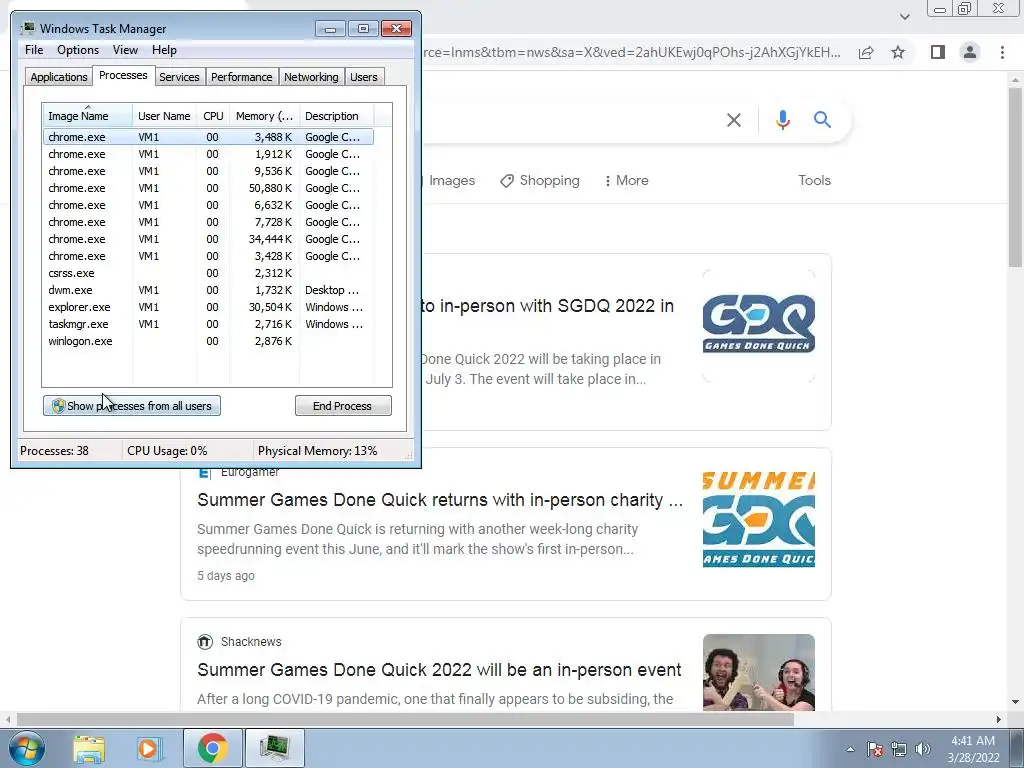Expand the More search filters
Viewport: 1024px width, 768px height.
click(x=626, y=180)
